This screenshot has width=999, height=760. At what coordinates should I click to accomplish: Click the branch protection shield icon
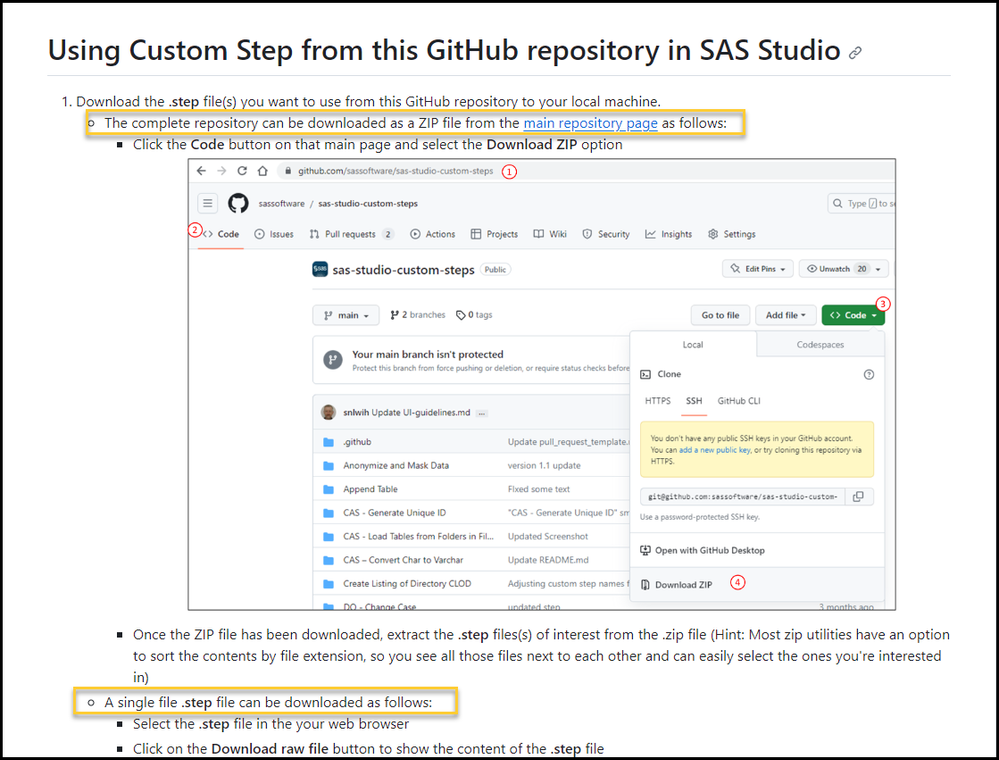333,360
